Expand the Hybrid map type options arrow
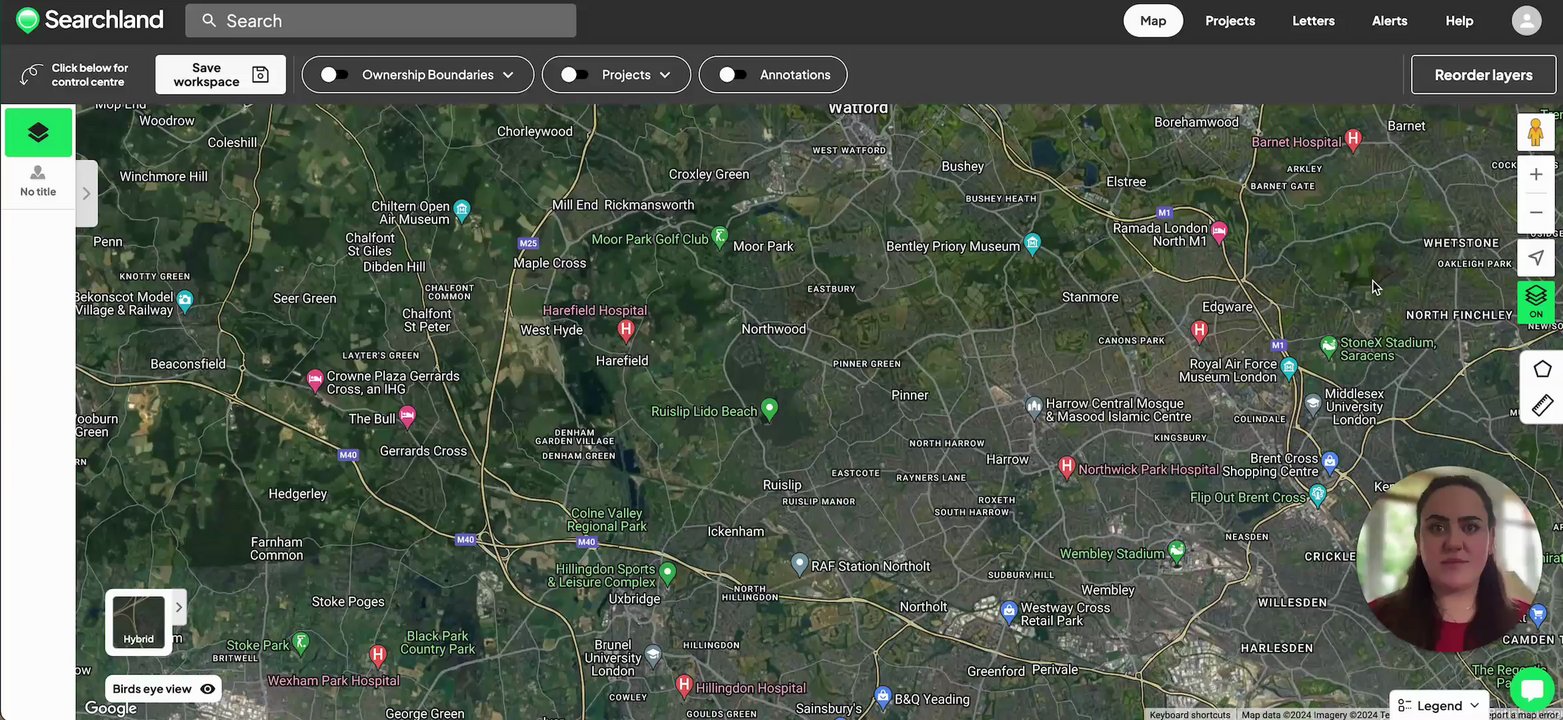The image size is (1563, 720). coord(179,607)
